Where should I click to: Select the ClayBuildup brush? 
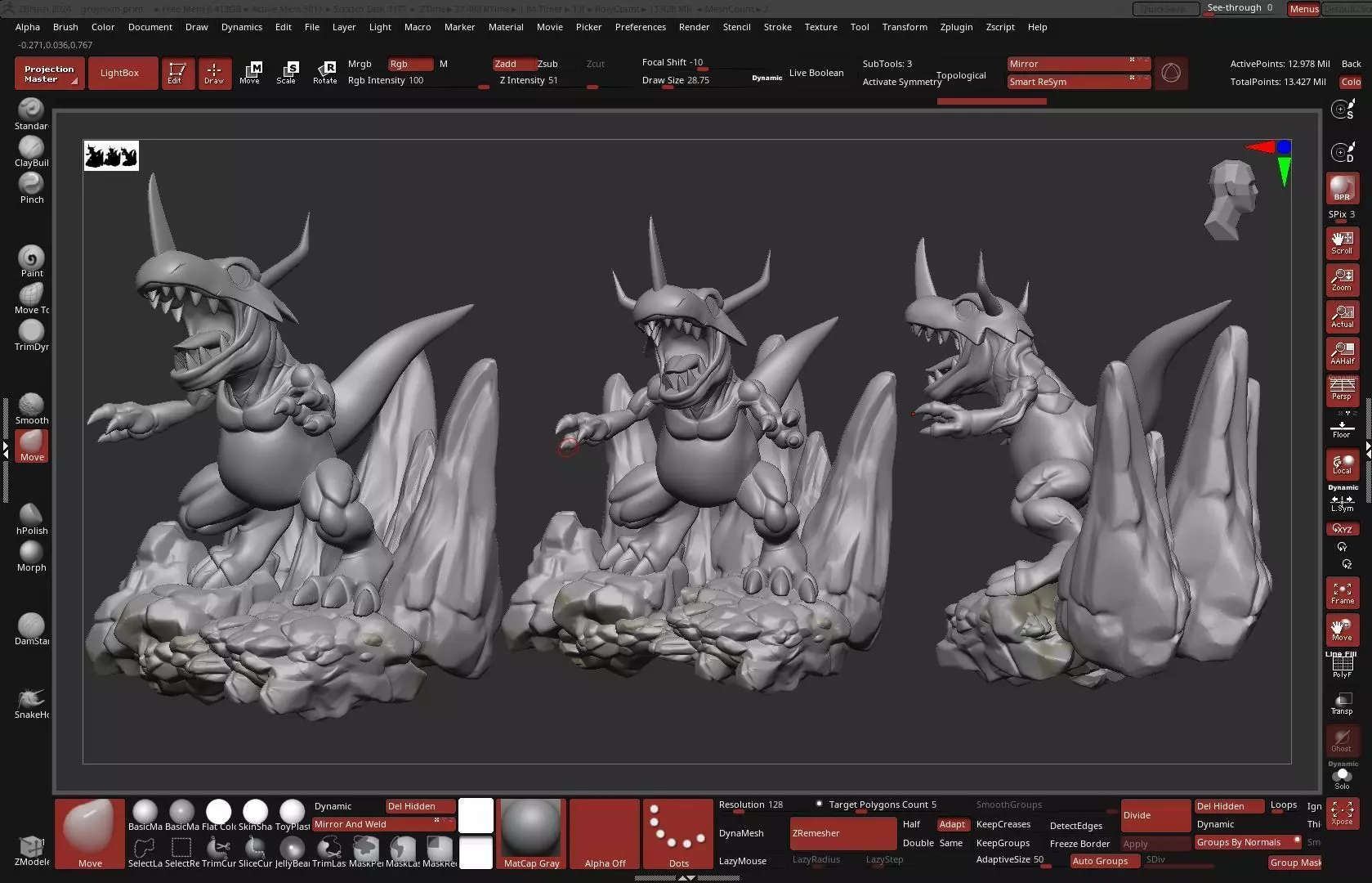31,150
